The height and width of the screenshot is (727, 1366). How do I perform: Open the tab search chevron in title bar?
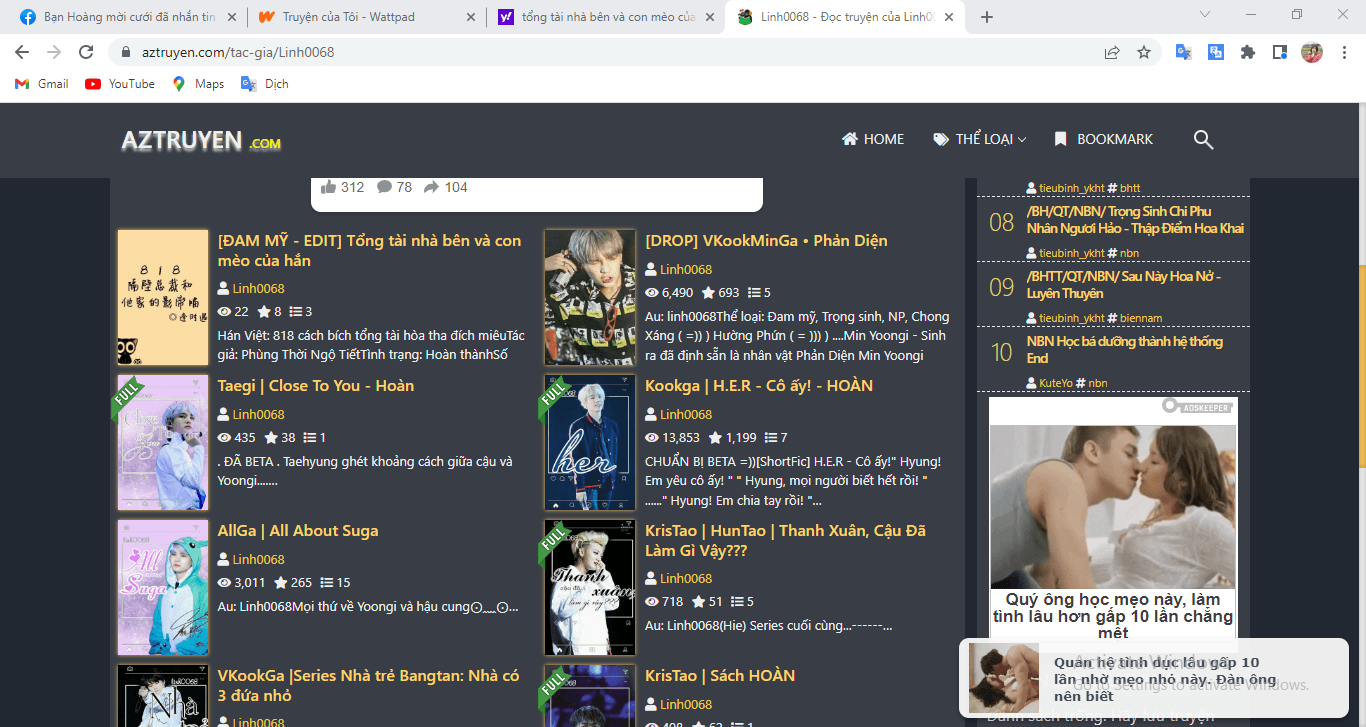(1205, 15)
